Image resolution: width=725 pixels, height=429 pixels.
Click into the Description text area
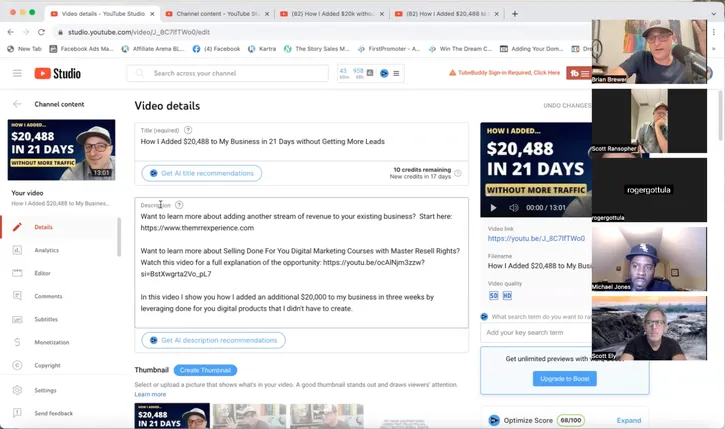301,263
